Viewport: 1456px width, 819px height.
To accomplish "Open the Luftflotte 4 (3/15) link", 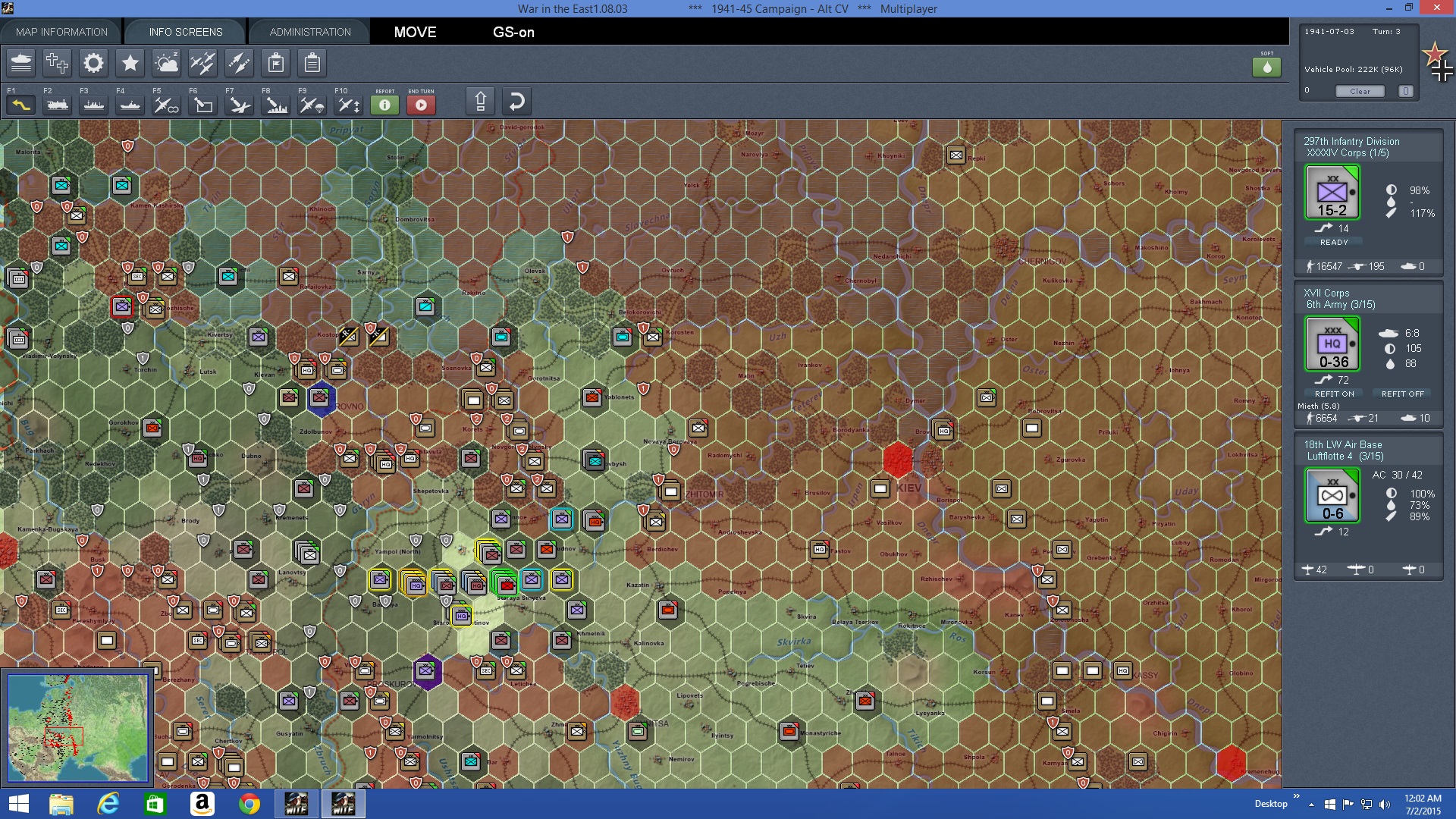I will pyautogui.click(x=1345, y=457).
